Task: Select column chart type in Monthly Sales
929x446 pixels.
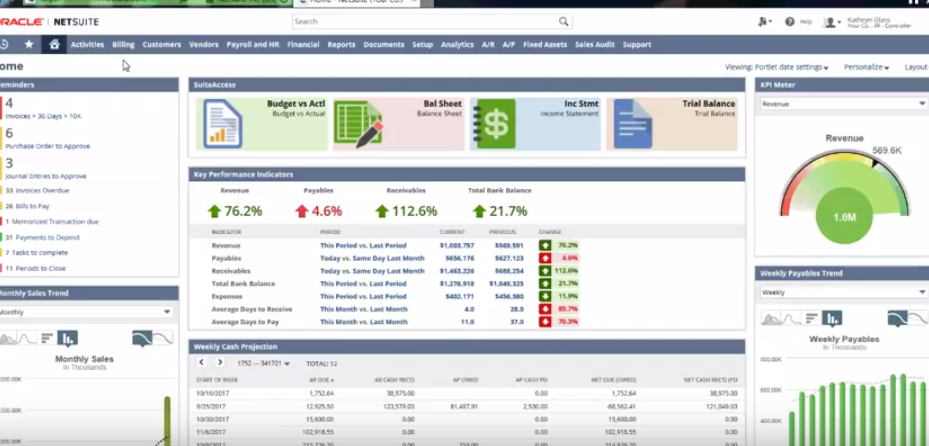Action: tap(69, 338)
